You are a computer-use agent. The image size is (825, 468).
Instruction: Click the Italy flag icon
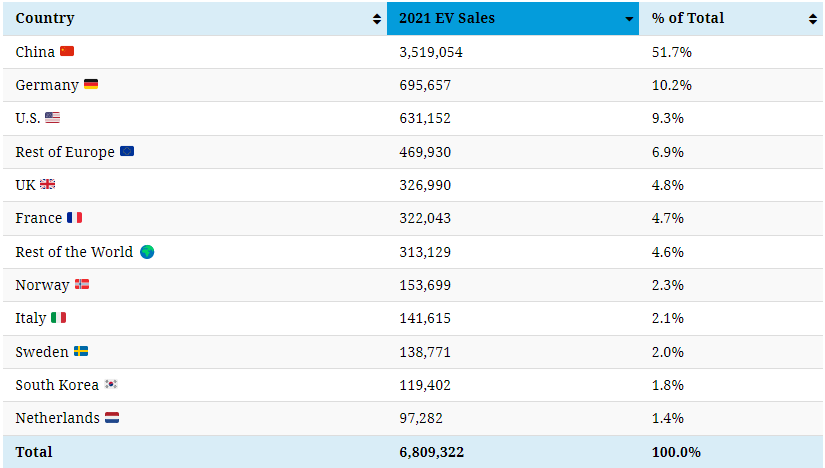click(59, 318)
